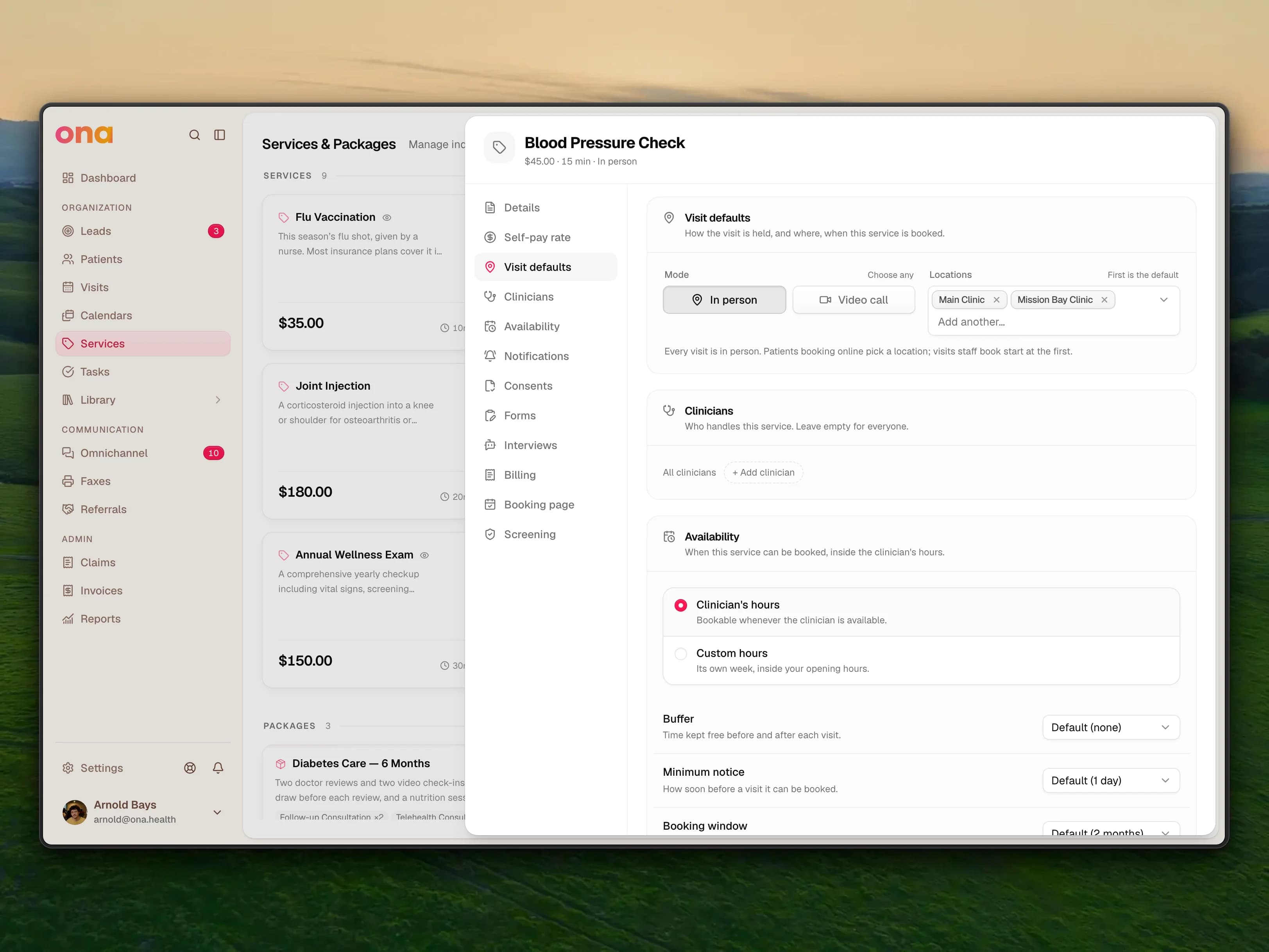This screenshot has width=1269, height=952.
Task: Expand the Library sidebar item chevron
Action: point(218,400)
